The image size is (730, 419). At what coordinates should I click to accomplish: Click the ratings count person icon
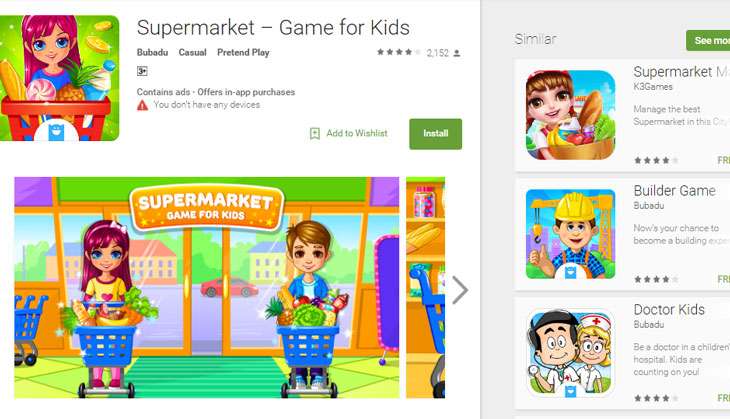point(457,53)
